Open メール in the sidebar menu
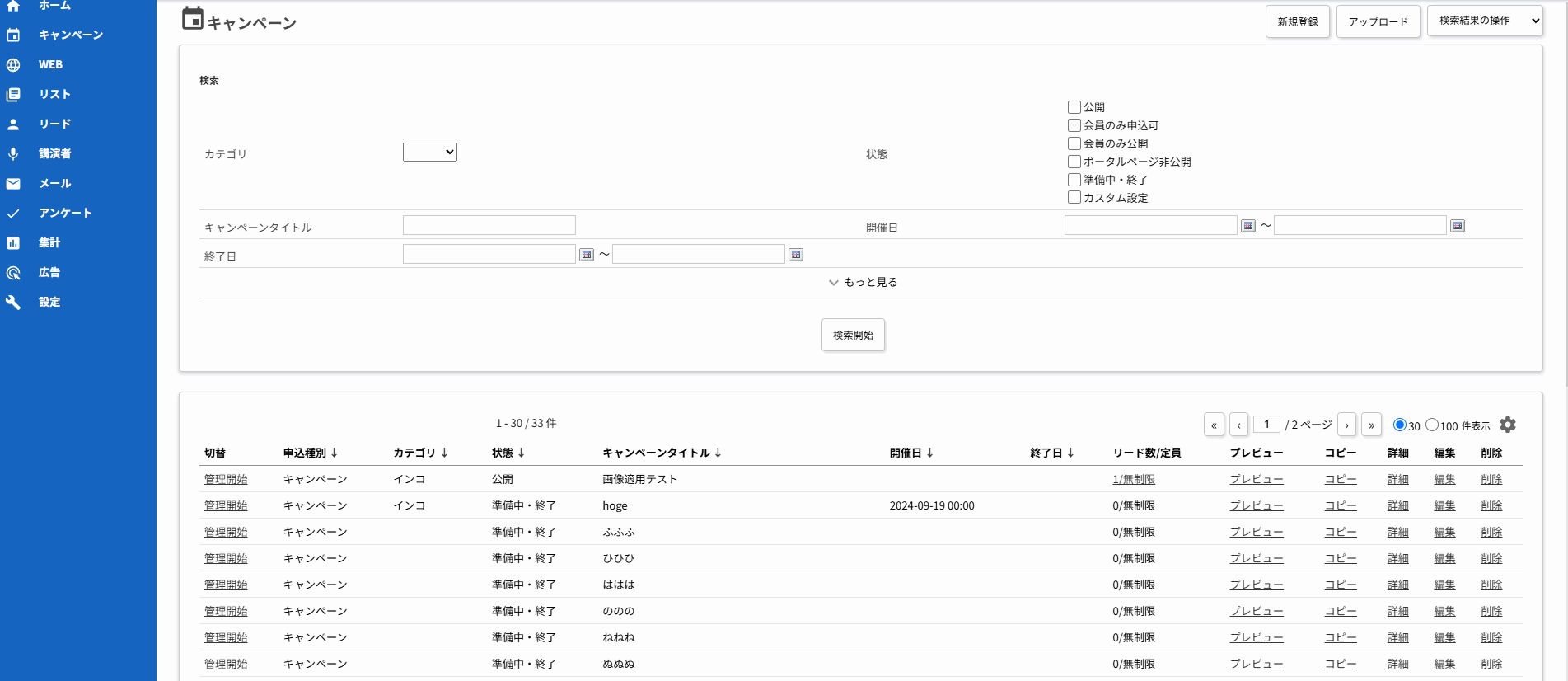The width and height of the screenshot is (1568, 681). click(55, 183)
